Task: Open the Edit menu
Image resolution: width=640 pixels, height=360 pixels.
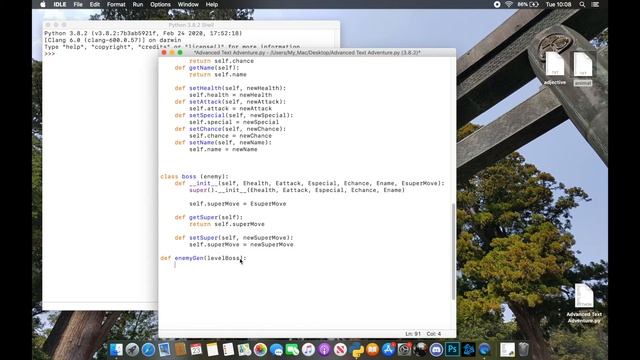Action: coord(95,4)
